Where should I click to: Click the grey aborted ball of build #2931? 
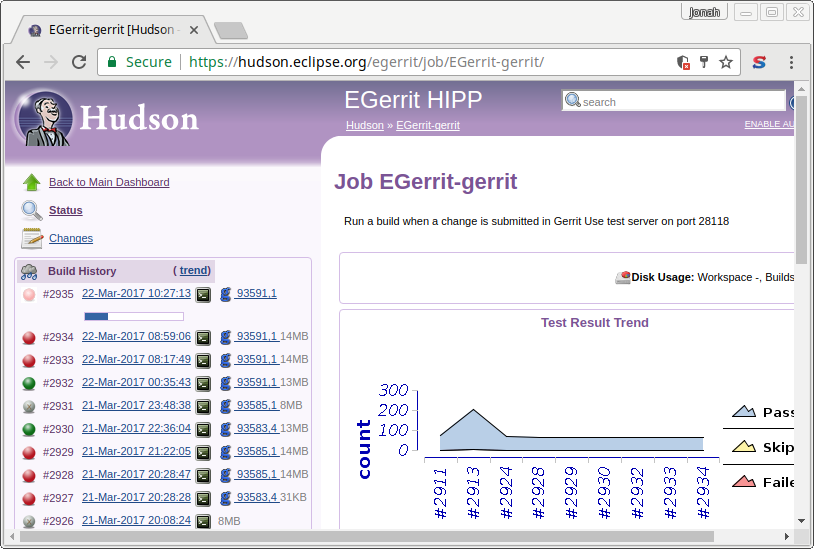[29, 406]
